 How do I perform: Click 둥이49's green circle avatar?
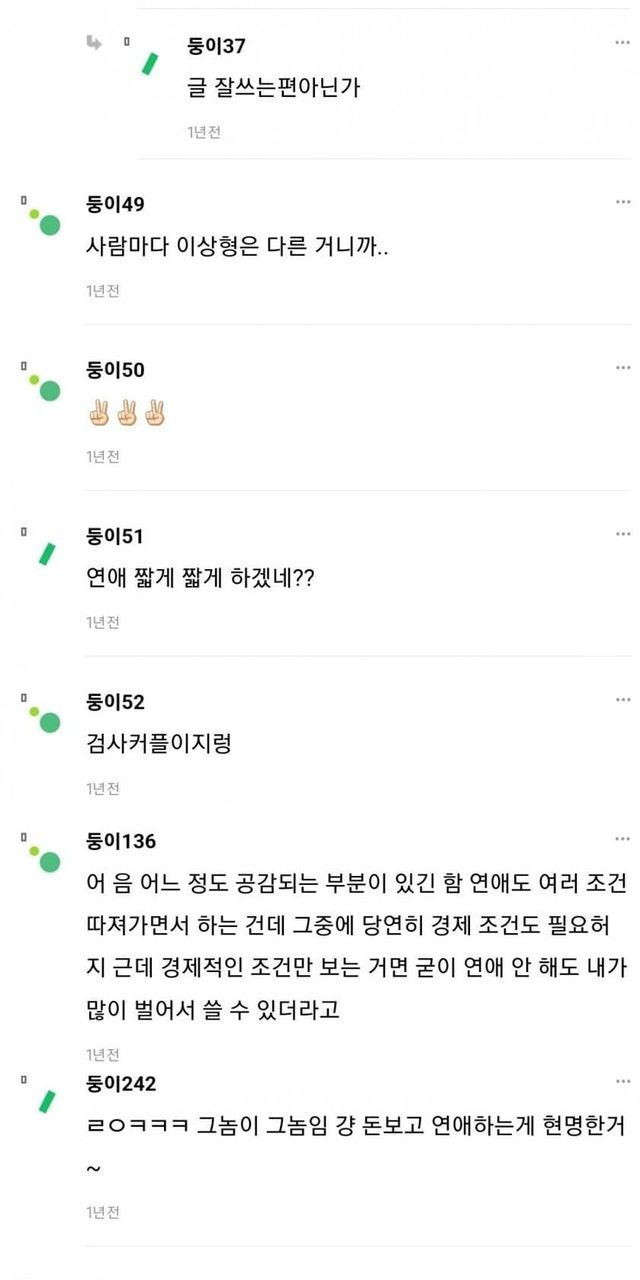pos(47,223)
